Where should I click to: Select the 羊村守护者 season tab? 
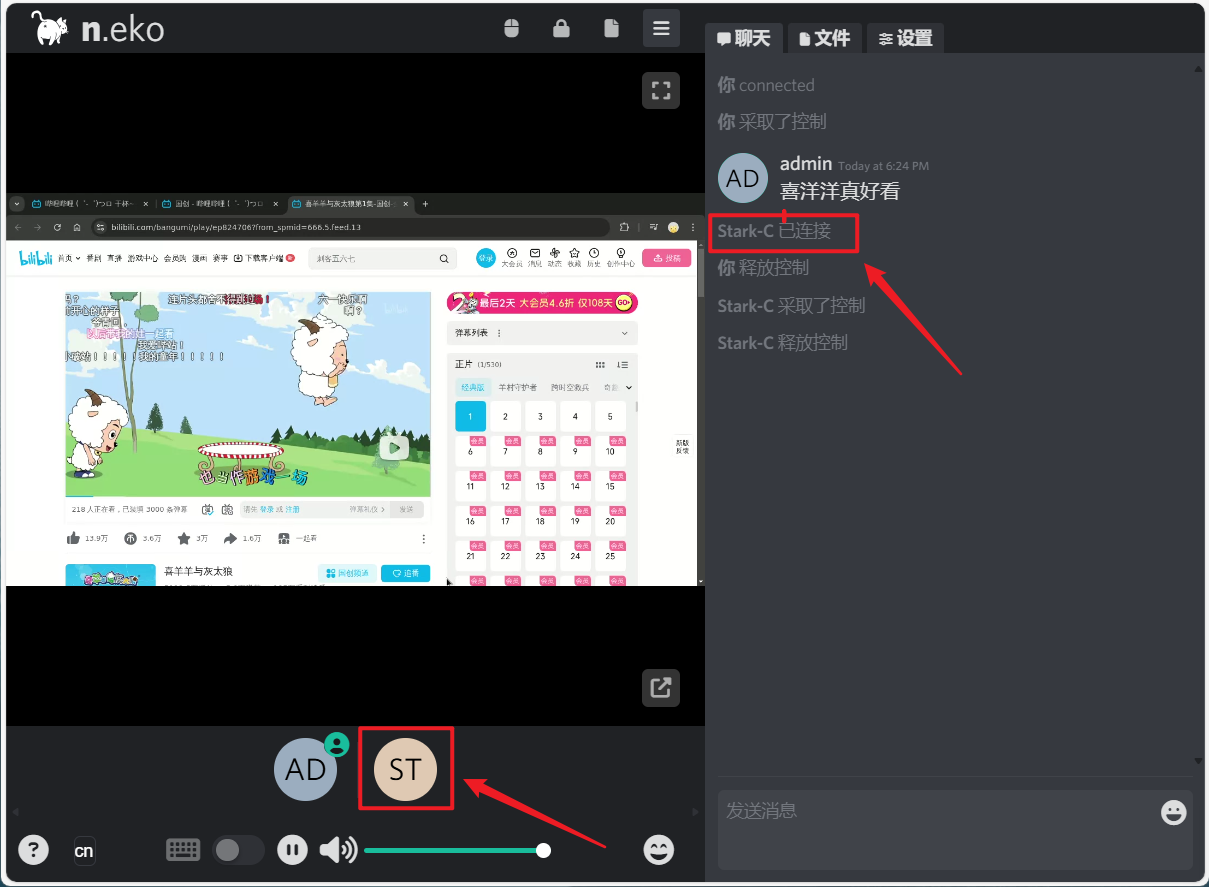(518, 387)
